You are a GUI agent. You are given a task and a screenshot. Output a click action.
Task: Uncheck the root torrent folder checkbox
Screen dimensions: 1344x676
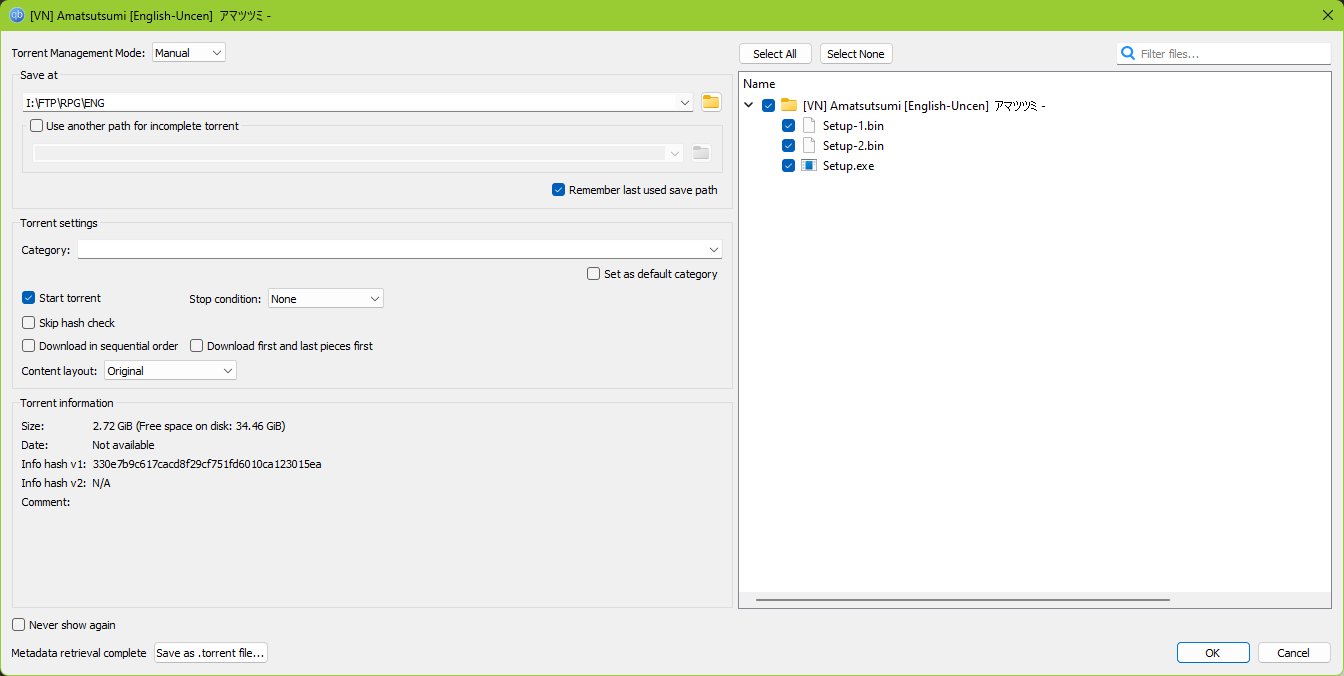click(769, 106)
